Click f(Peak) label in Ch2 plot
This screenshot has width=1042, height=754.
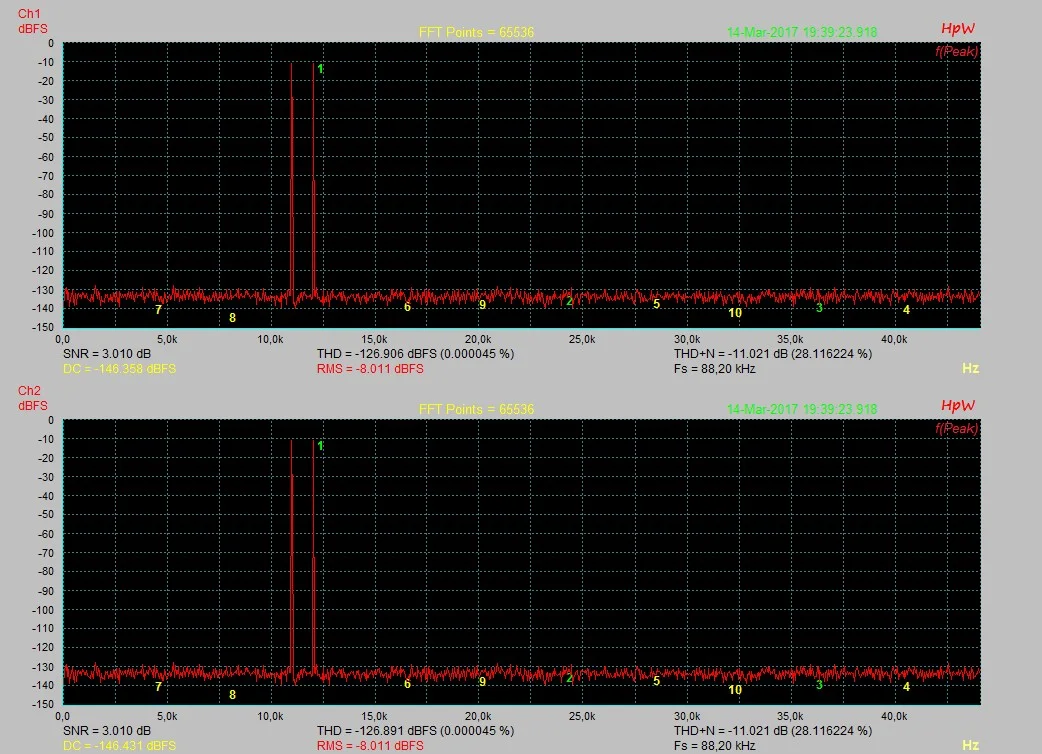(x=956, y=428)
